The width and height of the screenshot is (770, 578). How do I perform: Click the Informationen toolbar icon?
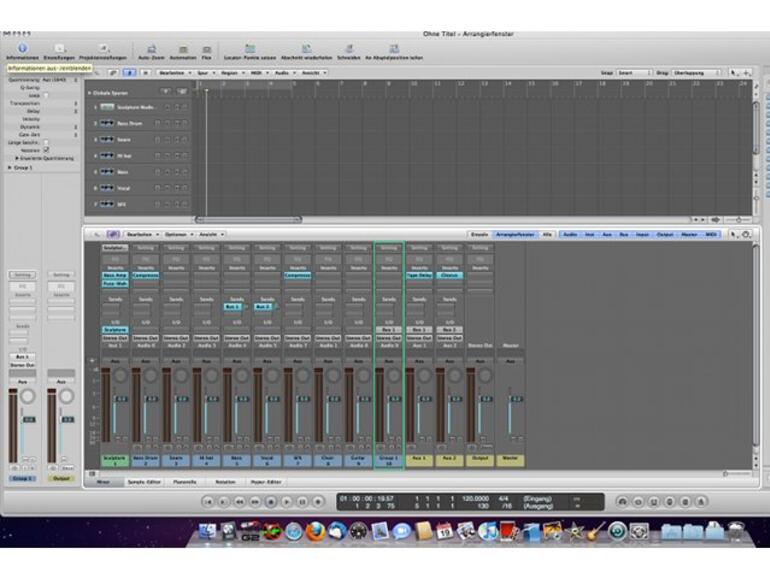click(x=22, y=48)
